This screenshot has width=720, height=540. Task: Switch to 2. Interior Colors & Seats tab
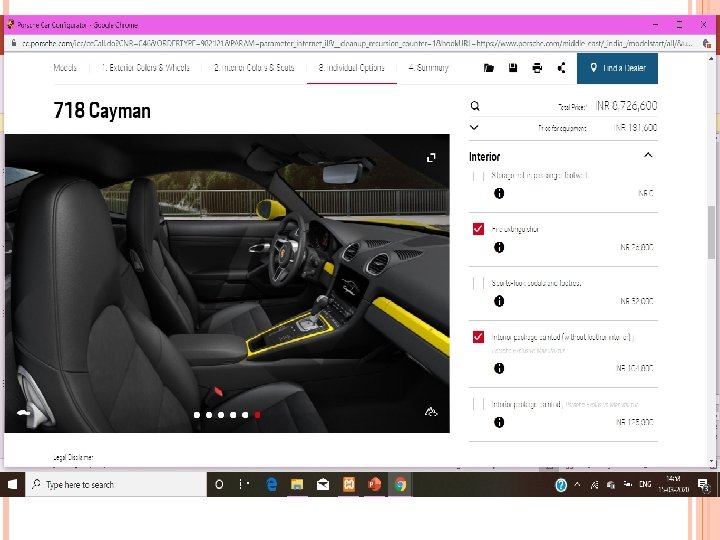pos(254,68)
